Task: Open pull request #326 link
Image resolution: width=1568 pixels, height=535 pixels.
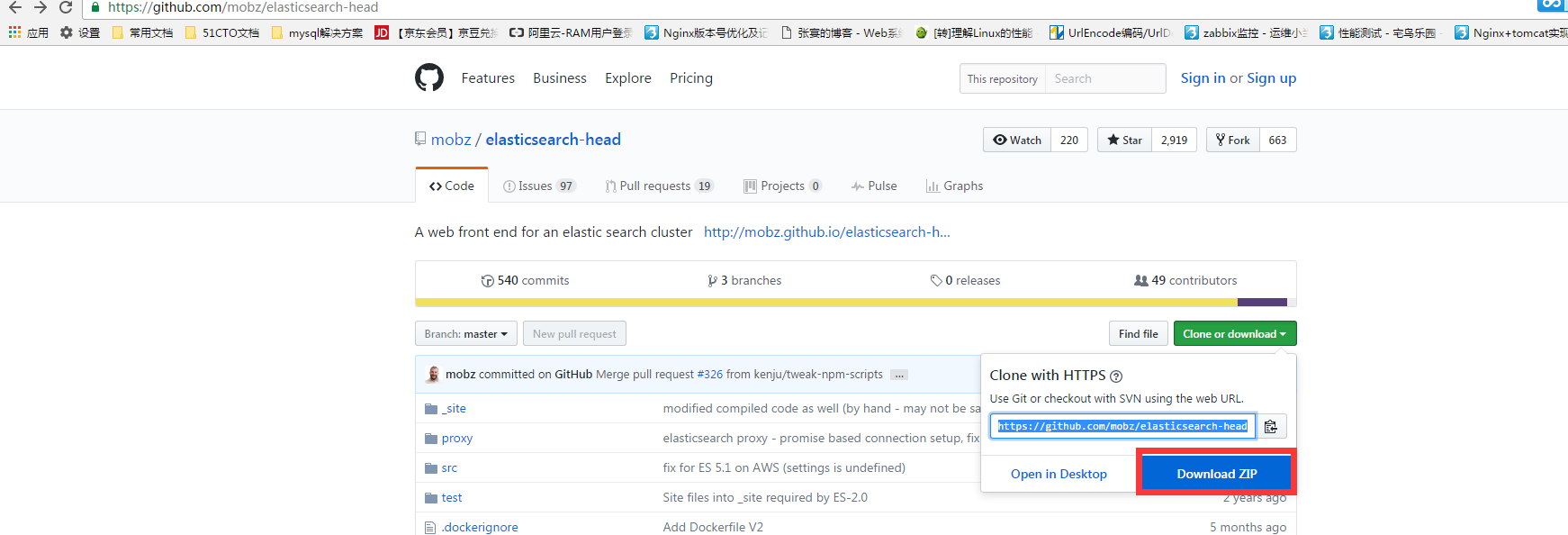Action: [x=709, y=375]
